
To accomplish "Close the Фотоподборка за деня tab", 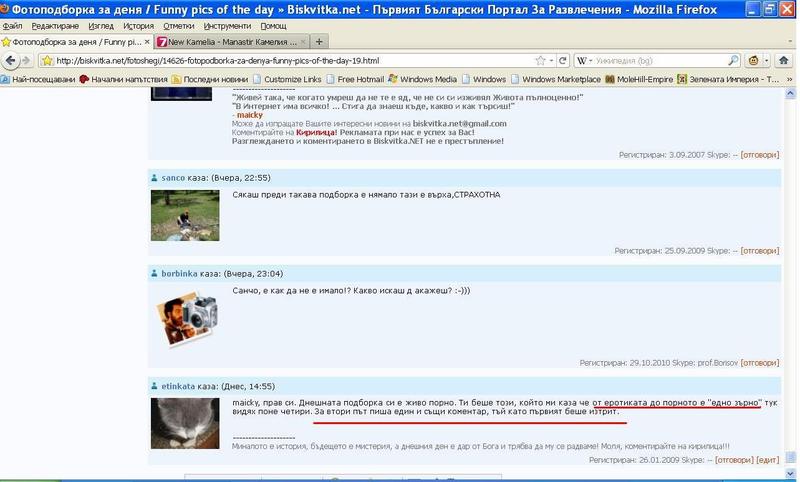I will click(147, 42).
